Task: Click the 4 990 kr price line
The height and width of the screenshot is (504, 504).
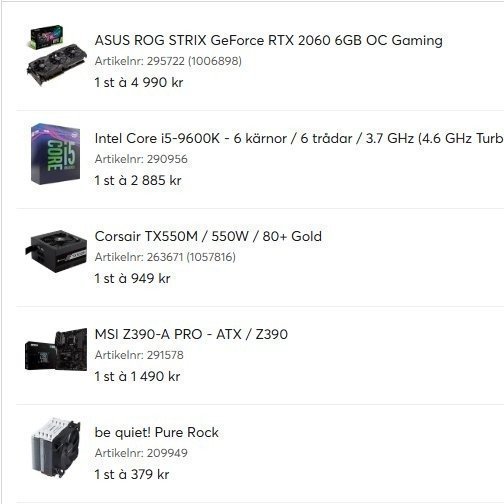Action: point(139,82)
